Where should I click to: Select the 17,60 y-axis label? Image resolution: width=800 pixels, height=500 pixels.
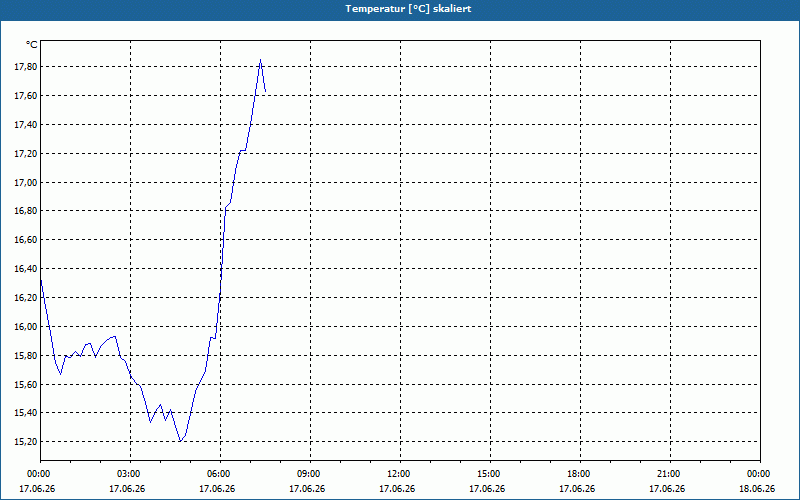(x=24, y=96)
